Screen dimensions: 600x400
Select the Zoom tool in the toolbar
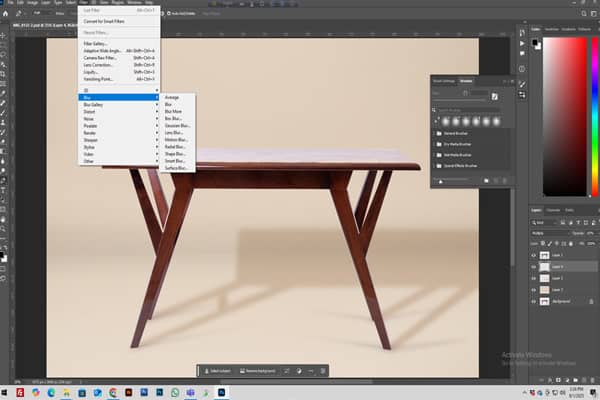(x=3, y=229)
